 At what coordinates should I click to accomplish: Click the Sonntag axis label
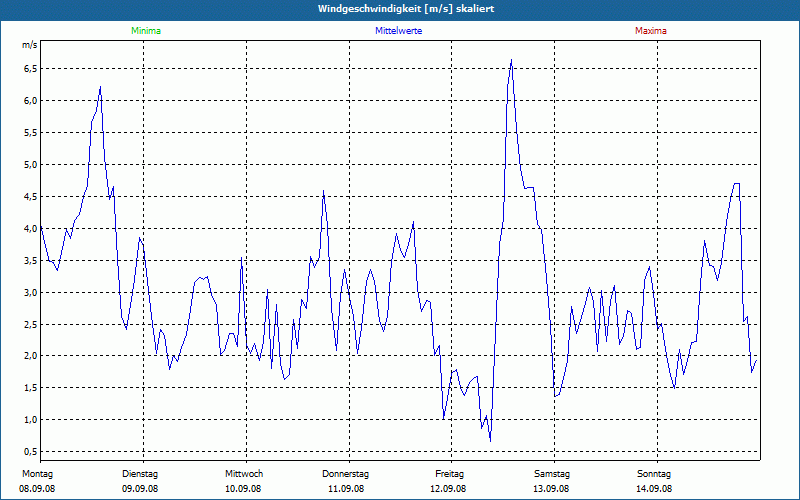tap(654, 474)
